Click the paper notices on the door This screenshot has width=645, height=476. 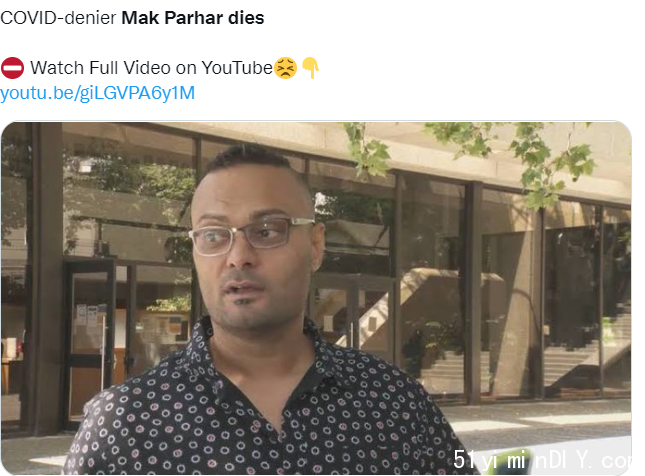[x=87, y=316]
